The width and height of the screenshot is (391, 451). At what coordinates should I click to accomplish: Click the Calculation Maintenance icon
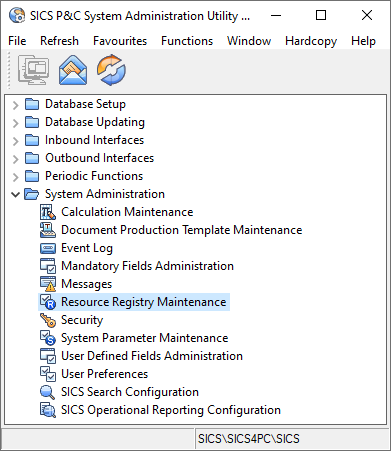pyautogui.click(x=48, y=212)
